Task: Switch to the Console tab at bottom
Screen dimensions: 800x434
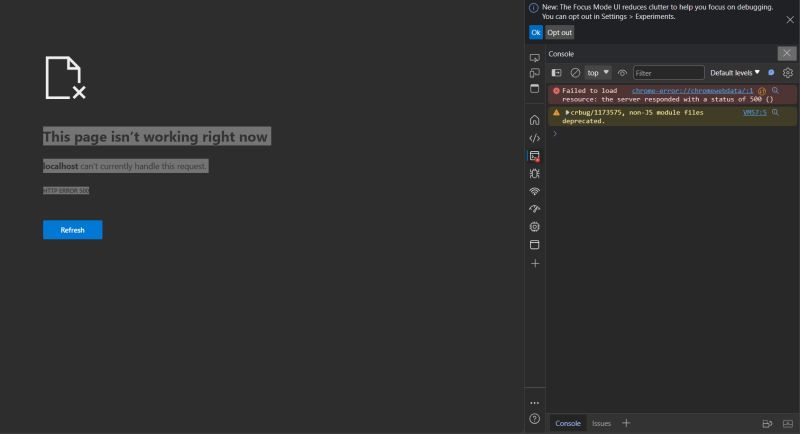Action: tap(568, 423)
